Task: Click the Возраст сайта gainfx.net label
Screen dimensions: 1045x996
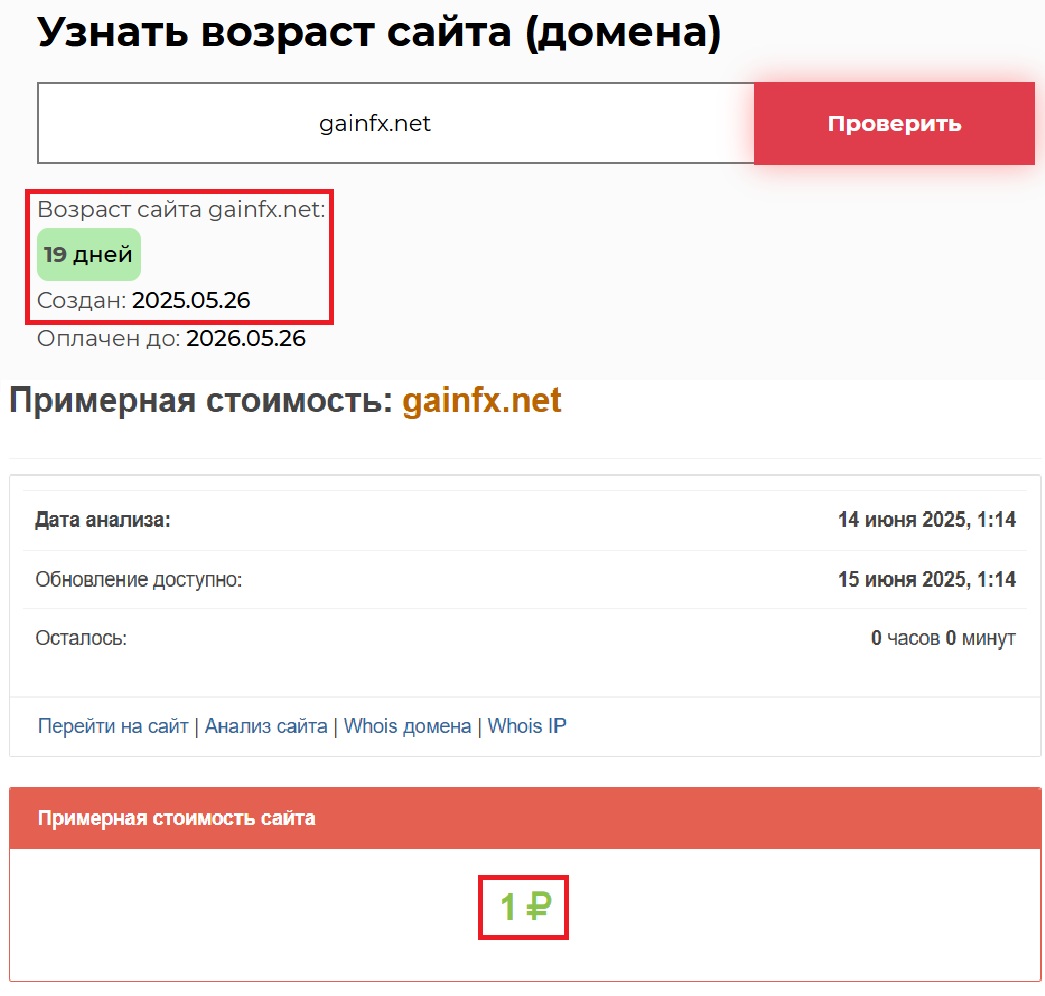Action: pyautogui.click(x=181, y=210)
